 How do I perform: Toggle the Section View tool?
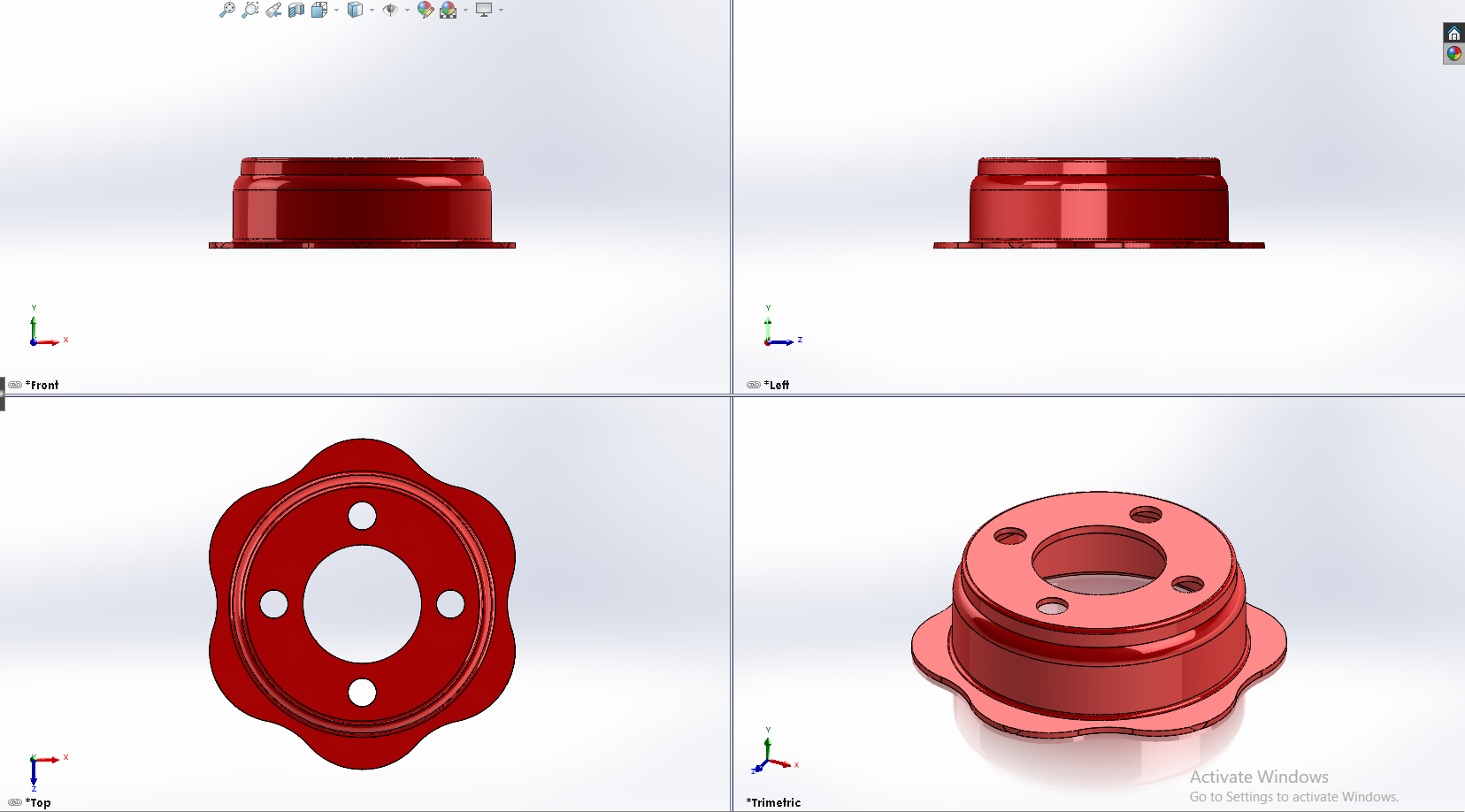296,10
